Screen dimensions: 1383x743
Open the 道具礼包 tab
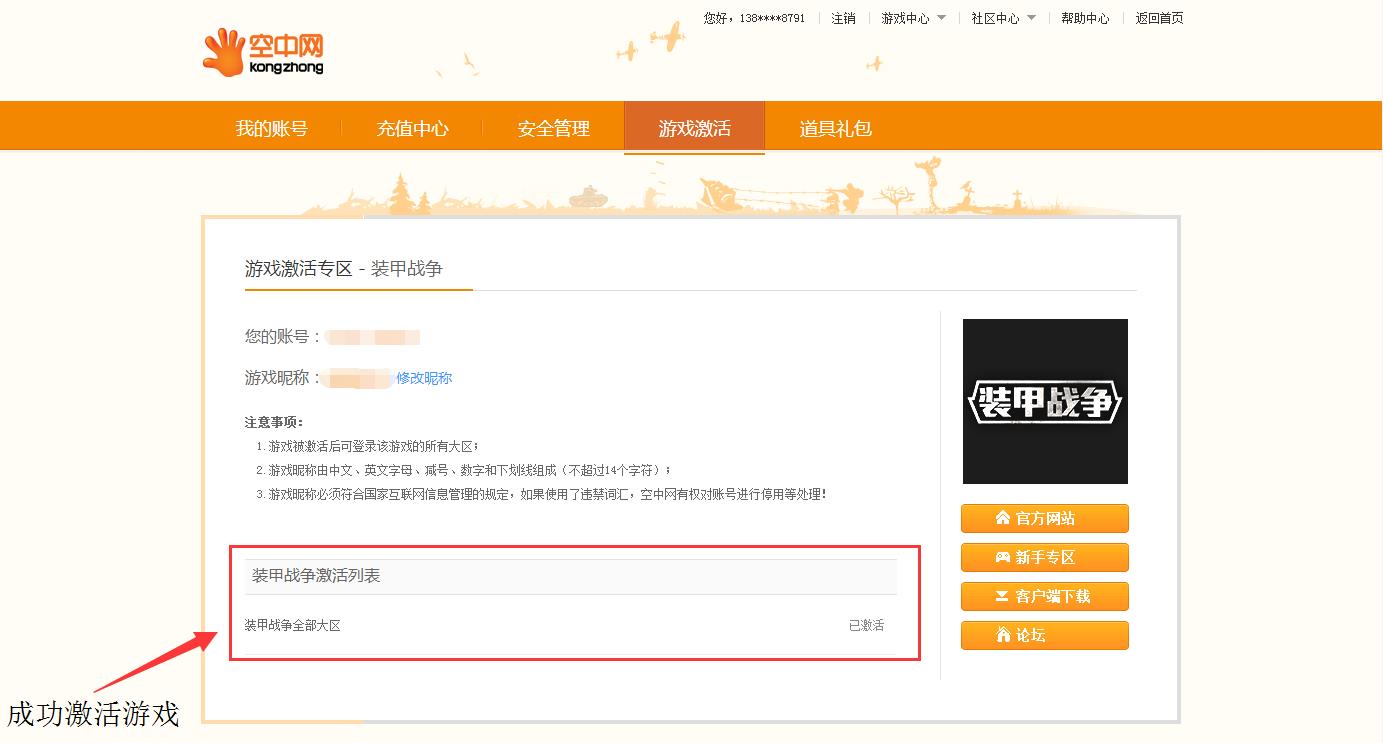coord(835,128)
